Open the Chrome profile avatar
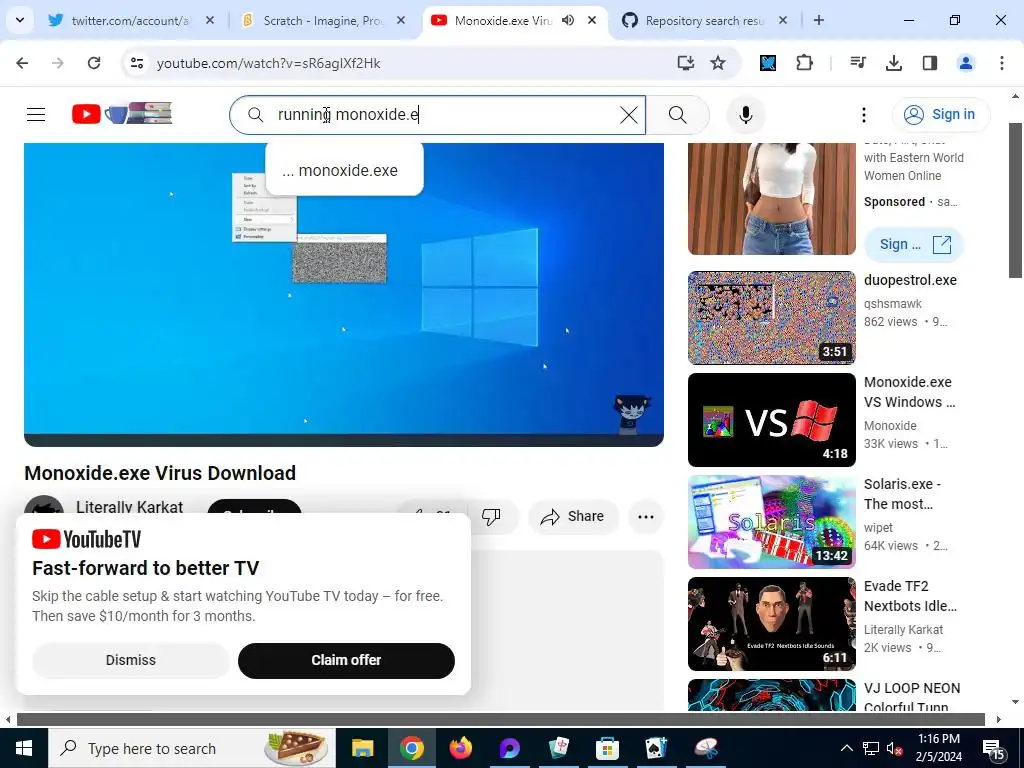Viewport: 1024px width, 768px height. point(965,63)
